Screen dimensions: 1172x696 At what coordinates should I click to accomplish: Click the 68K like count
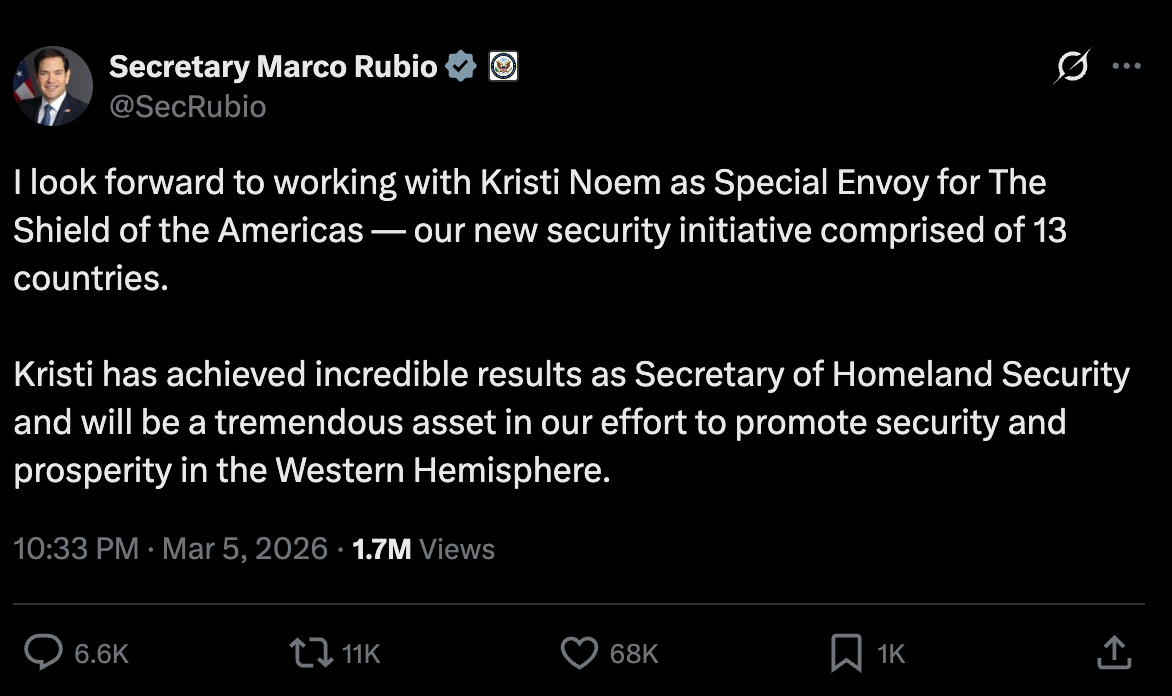633,653
